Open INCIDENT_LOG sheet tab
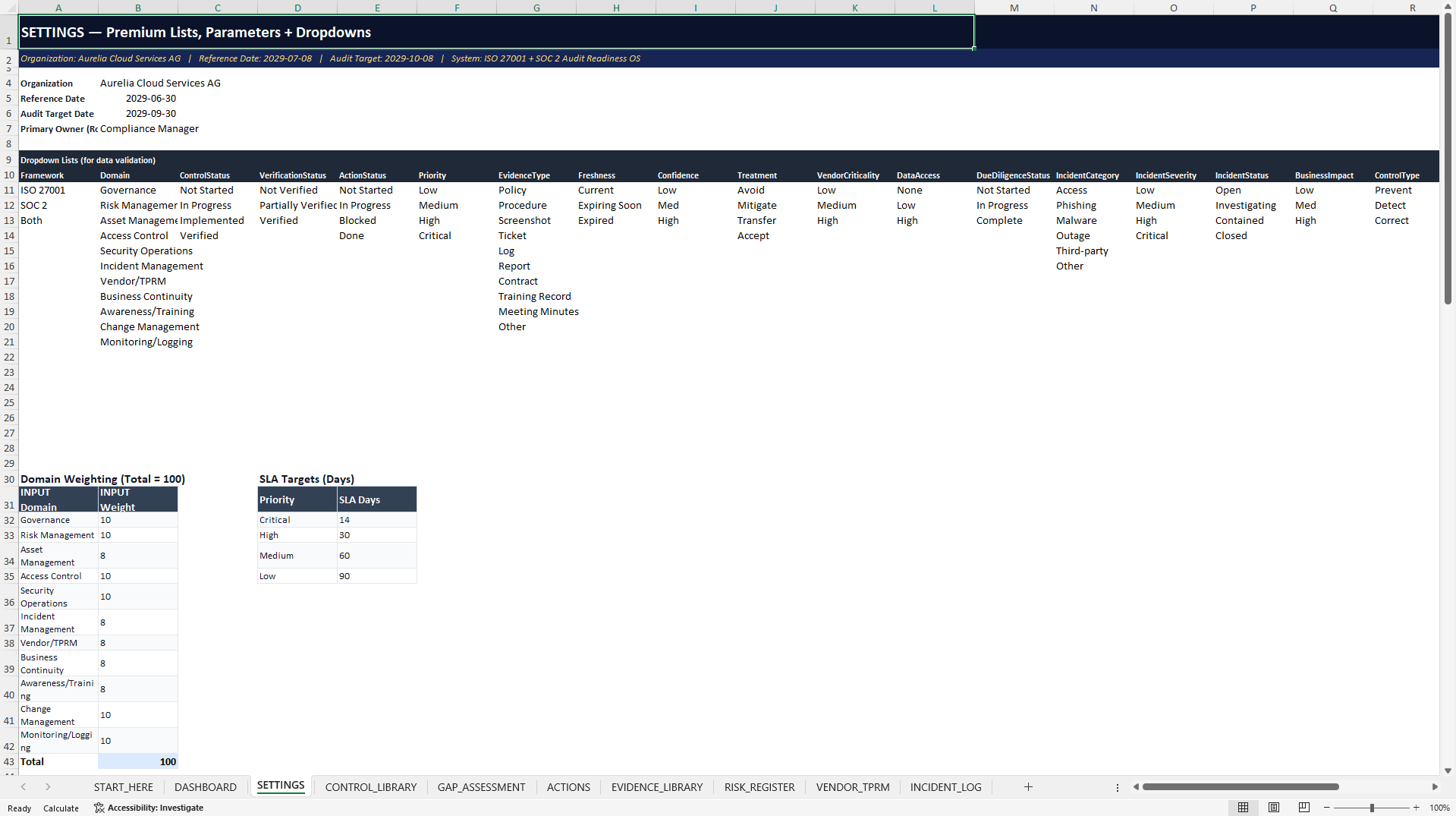1456x816 pixels. pos(946,787)
